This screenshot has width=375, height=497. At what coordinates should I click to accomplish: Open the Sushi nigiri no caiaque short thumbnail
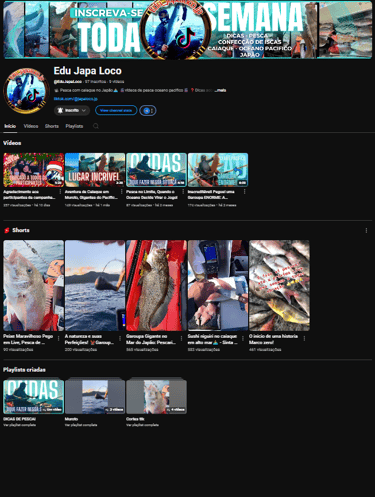218,286
